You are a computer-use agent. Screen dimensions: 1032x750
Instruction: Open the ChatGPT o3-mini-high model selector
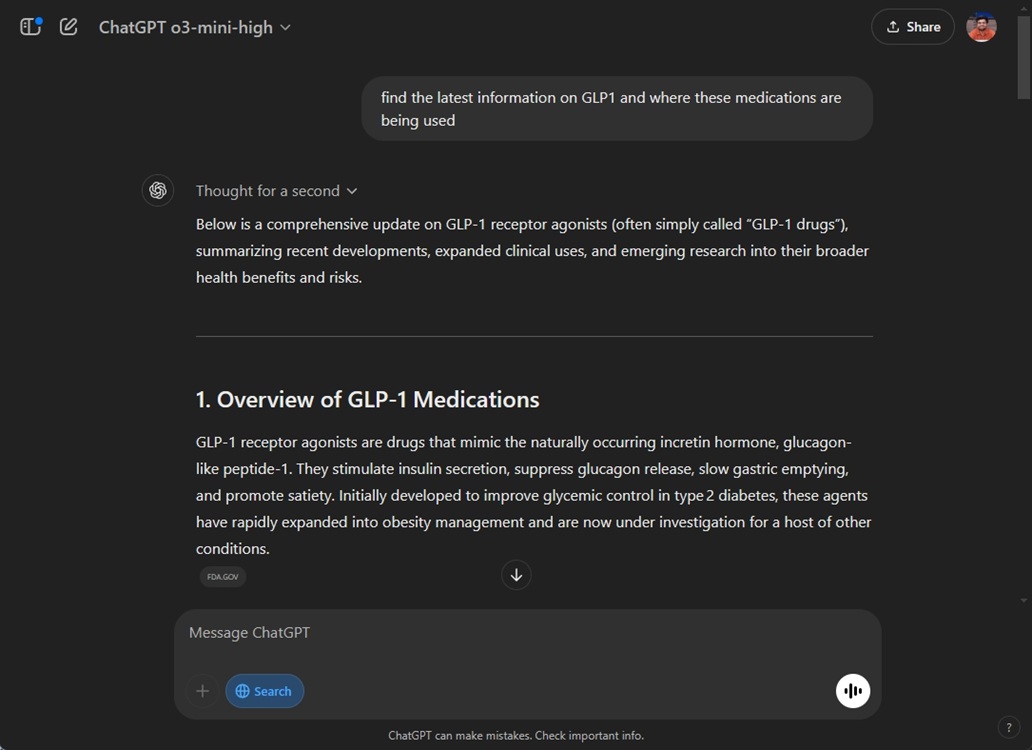tap(195, 27)
